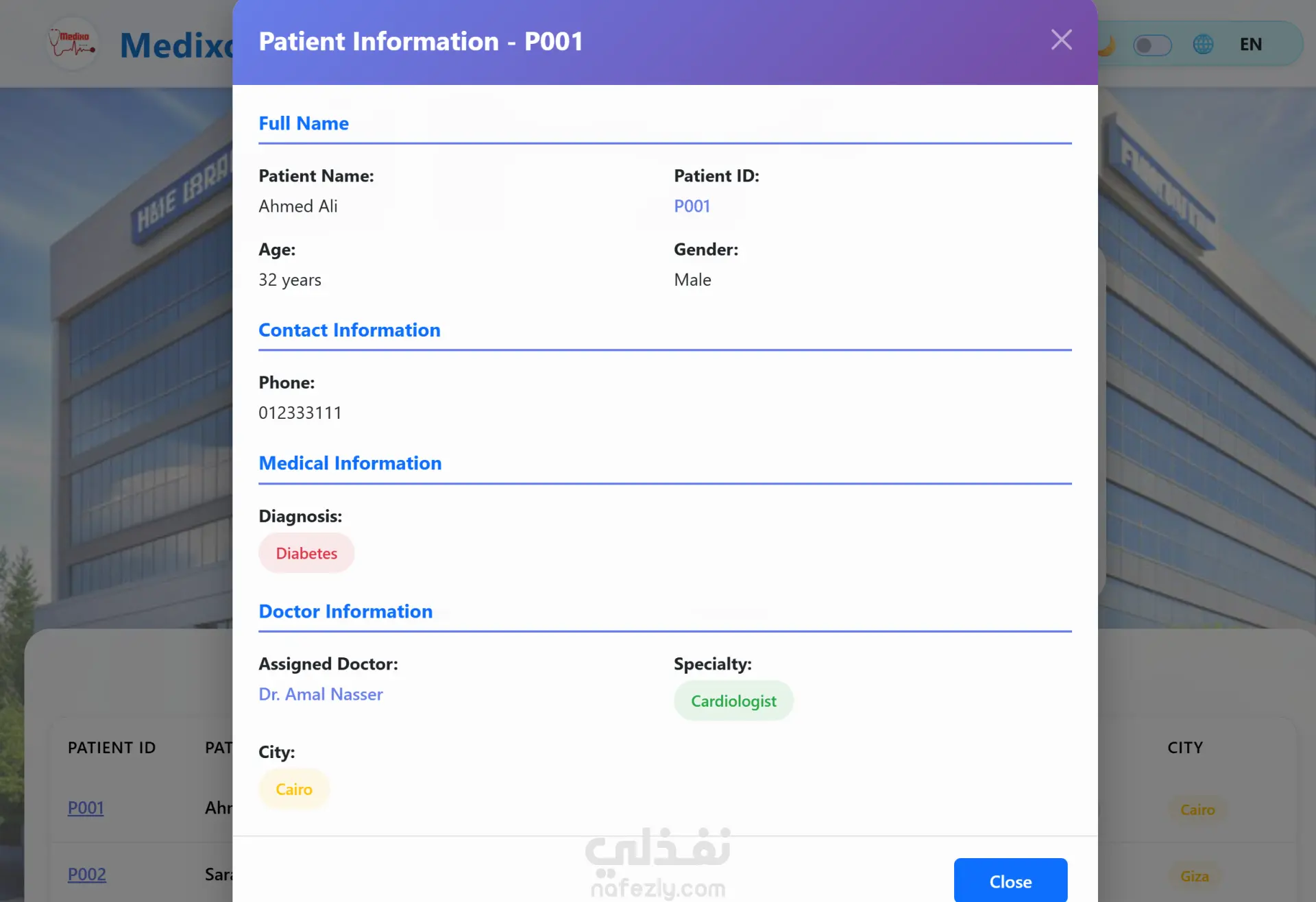This screenshot has height=902, width=1316.
Task: Click the Cardiologist specialty badge
Action: 733,701
